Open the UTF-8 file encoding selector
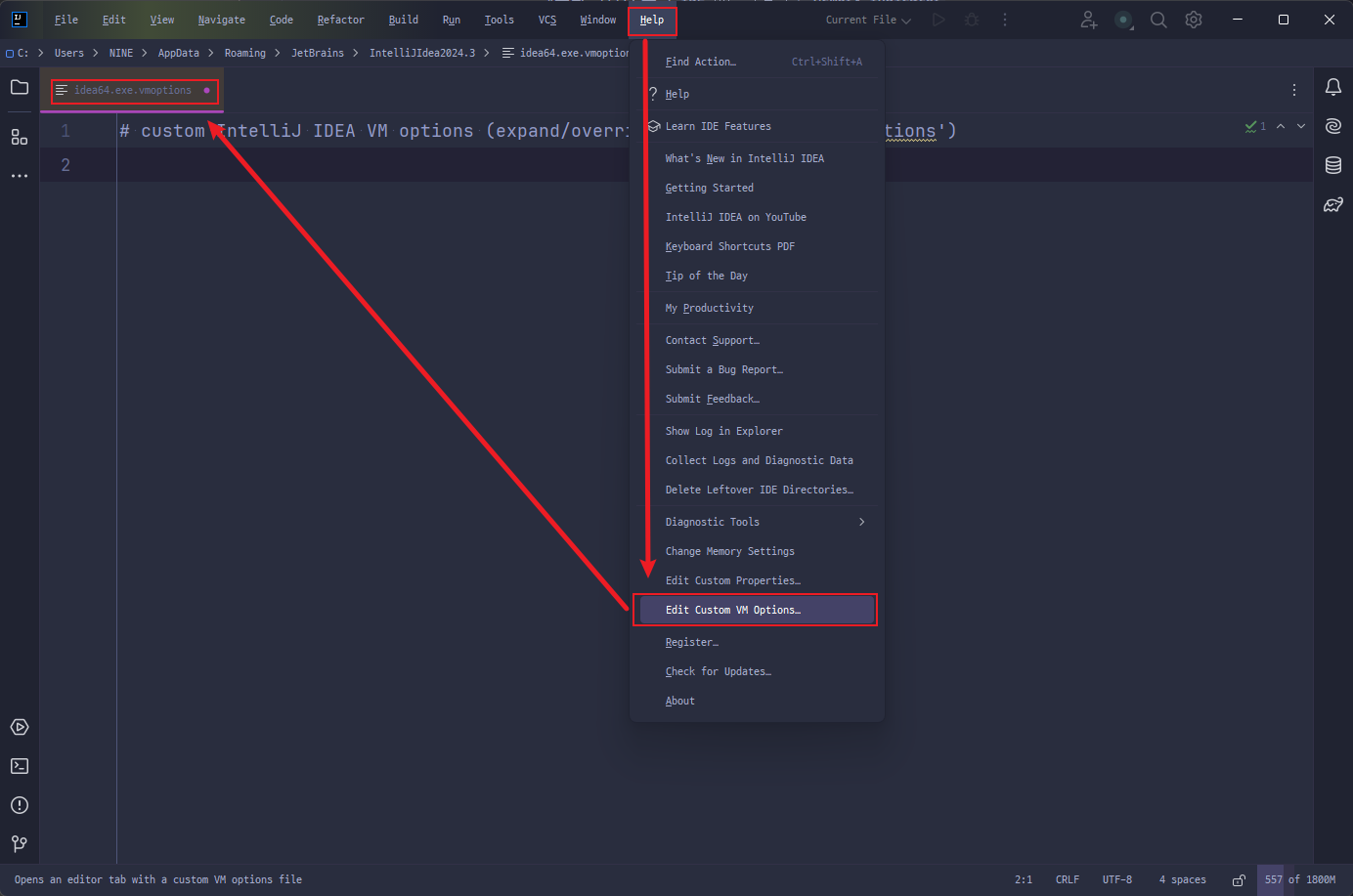This screenshot has height=896, width=1353. pyautogui.click(x=1116, y=879)
